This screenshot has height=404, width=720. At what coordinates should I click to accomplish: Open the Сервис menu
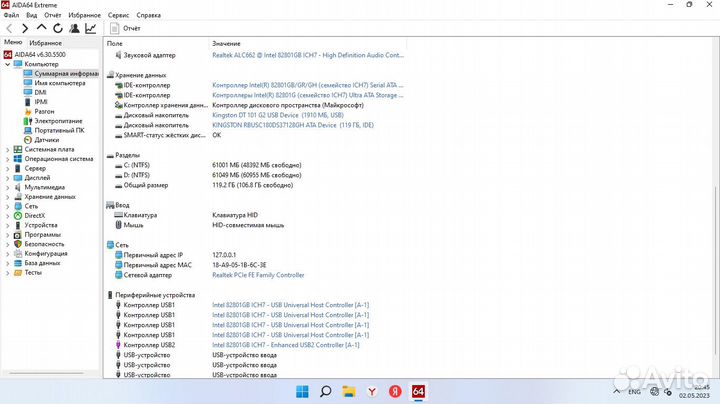pyautogui.click(x=118, y=15)
